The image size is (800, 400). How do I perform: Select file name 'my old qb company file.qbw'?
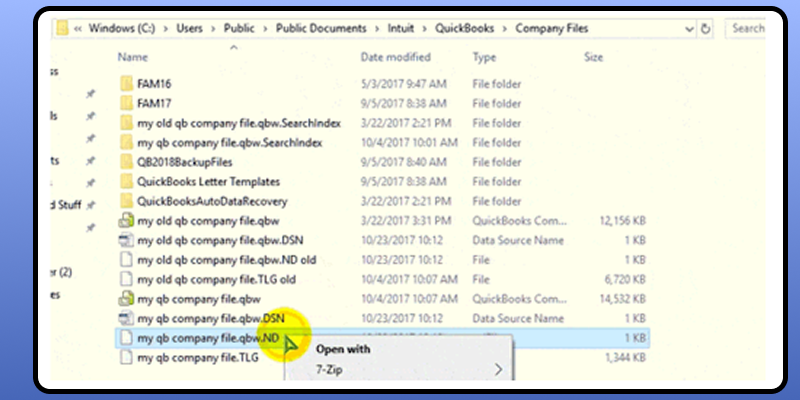[x=208, y=221]
